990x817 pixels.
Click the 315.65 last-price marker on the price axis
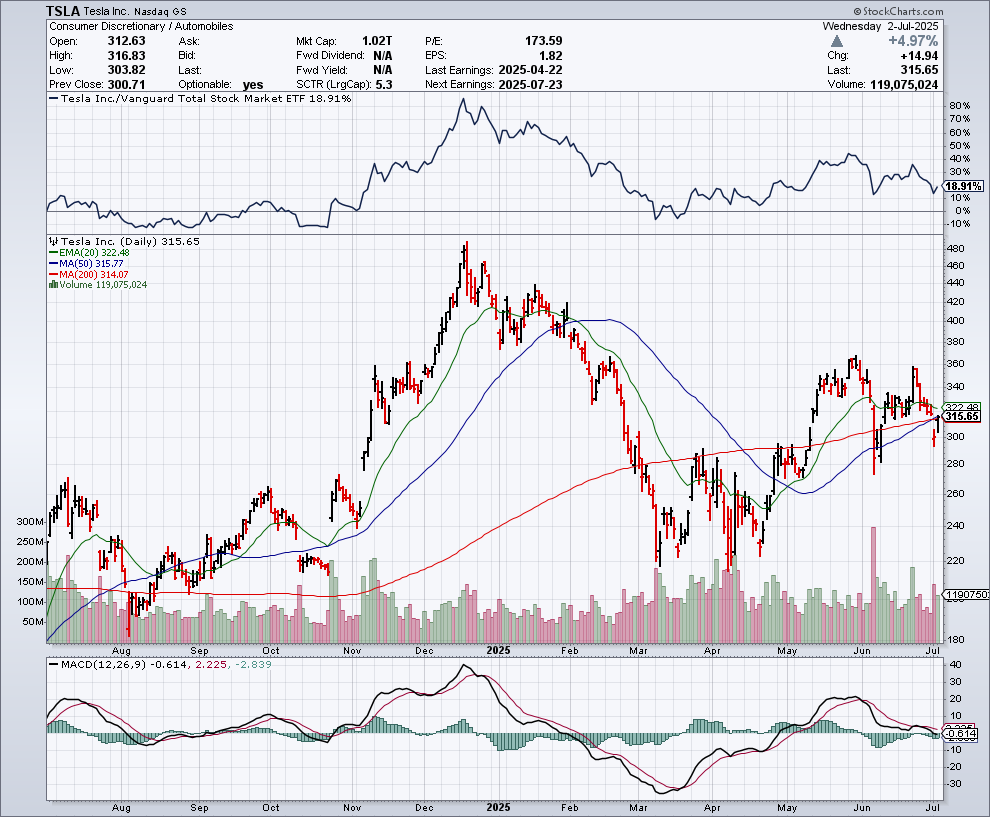[x=963, y=416]
